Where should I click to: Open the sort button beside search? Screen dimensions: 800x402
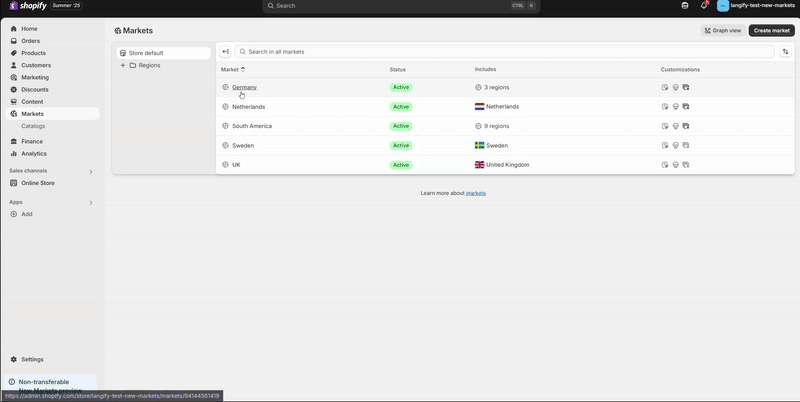point(785,52)
